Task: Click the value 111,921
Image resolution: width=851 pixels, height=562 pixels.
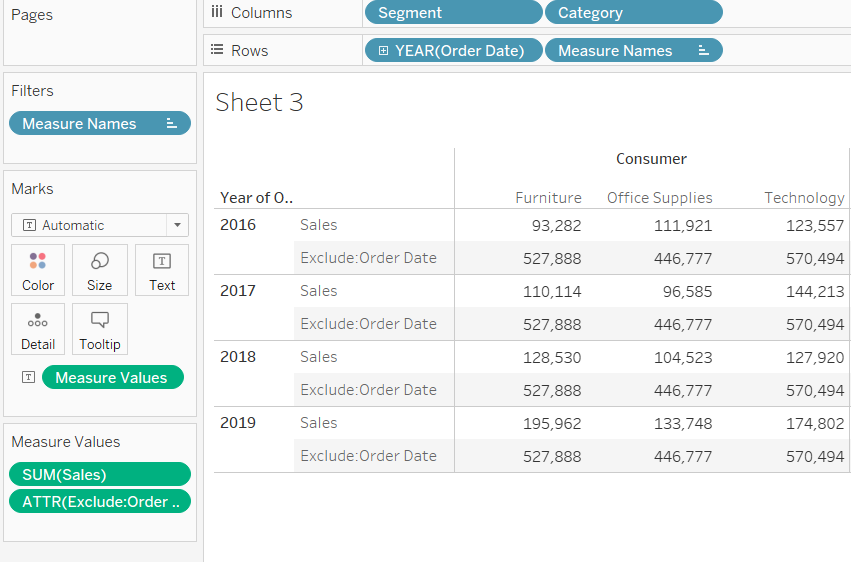Action: point(683,226)
